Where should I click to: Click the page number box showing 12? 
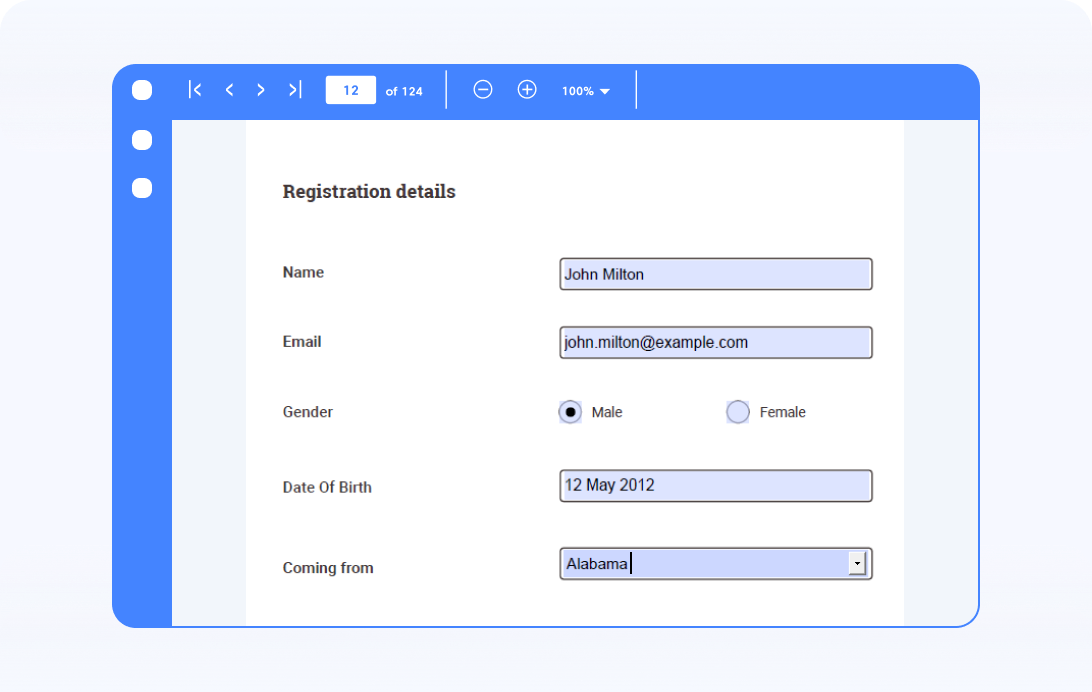pyautogui.click(x=350, y=89)
